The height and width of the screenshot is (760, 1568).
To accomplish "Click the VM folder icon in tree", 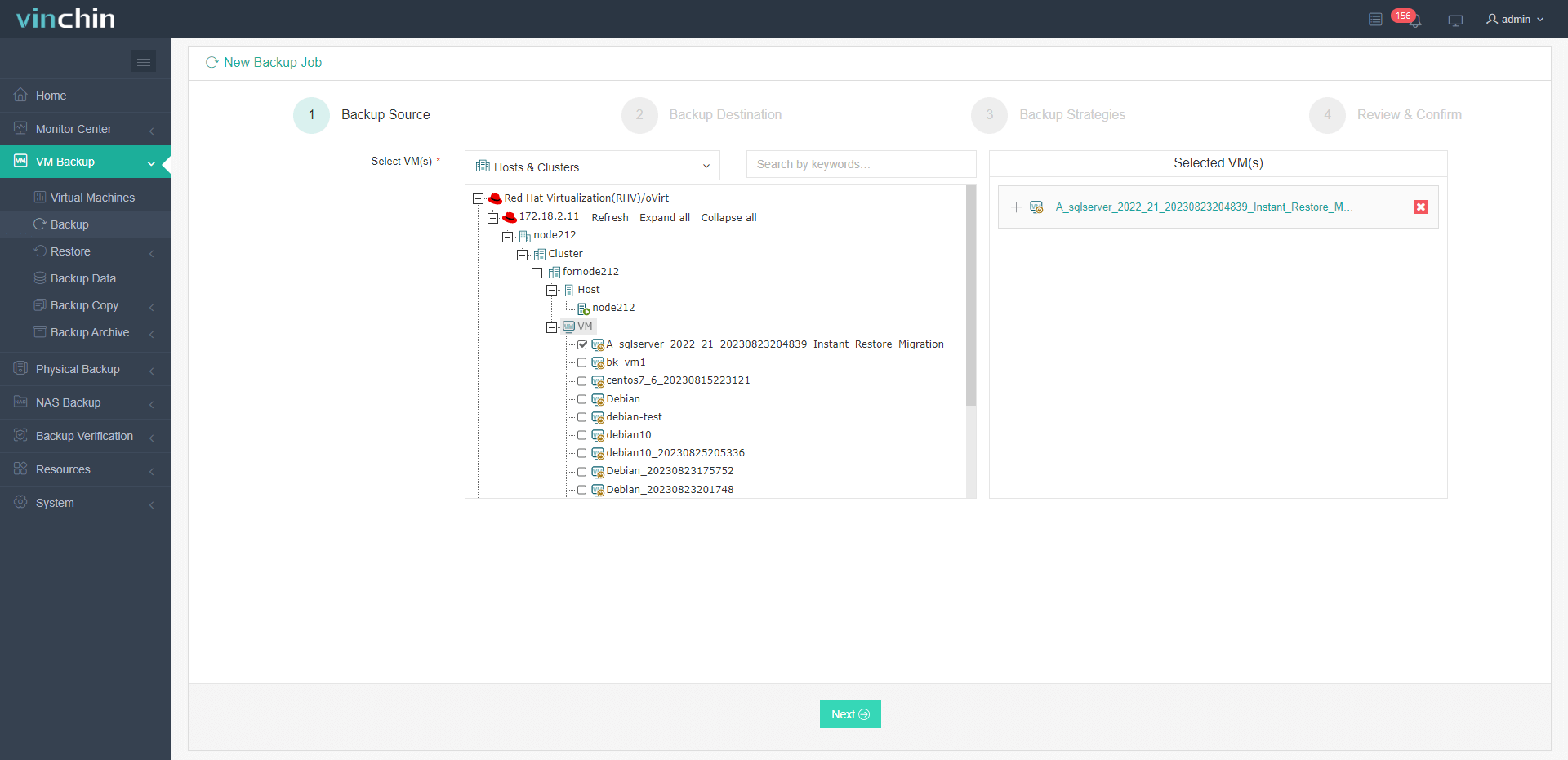I will [x=568, y=327].
